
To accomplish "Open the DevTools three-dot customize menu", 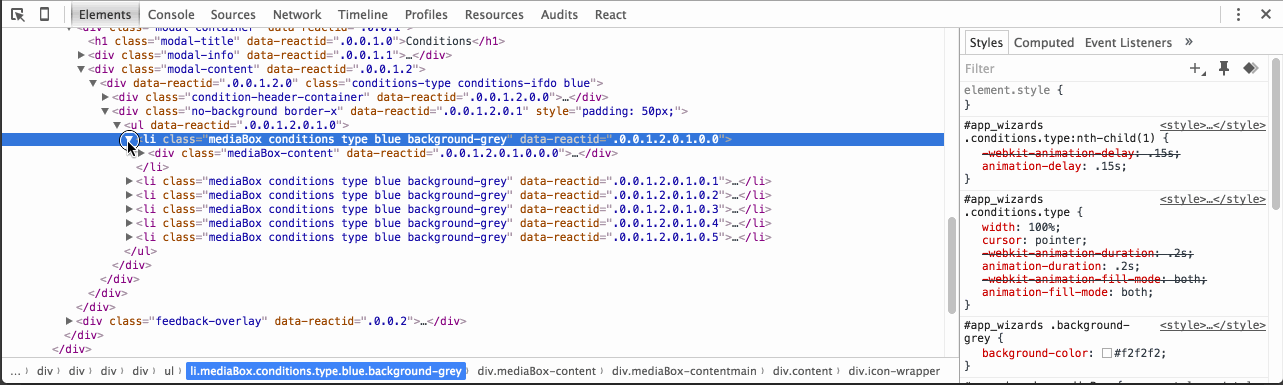I will point(1238,15).
